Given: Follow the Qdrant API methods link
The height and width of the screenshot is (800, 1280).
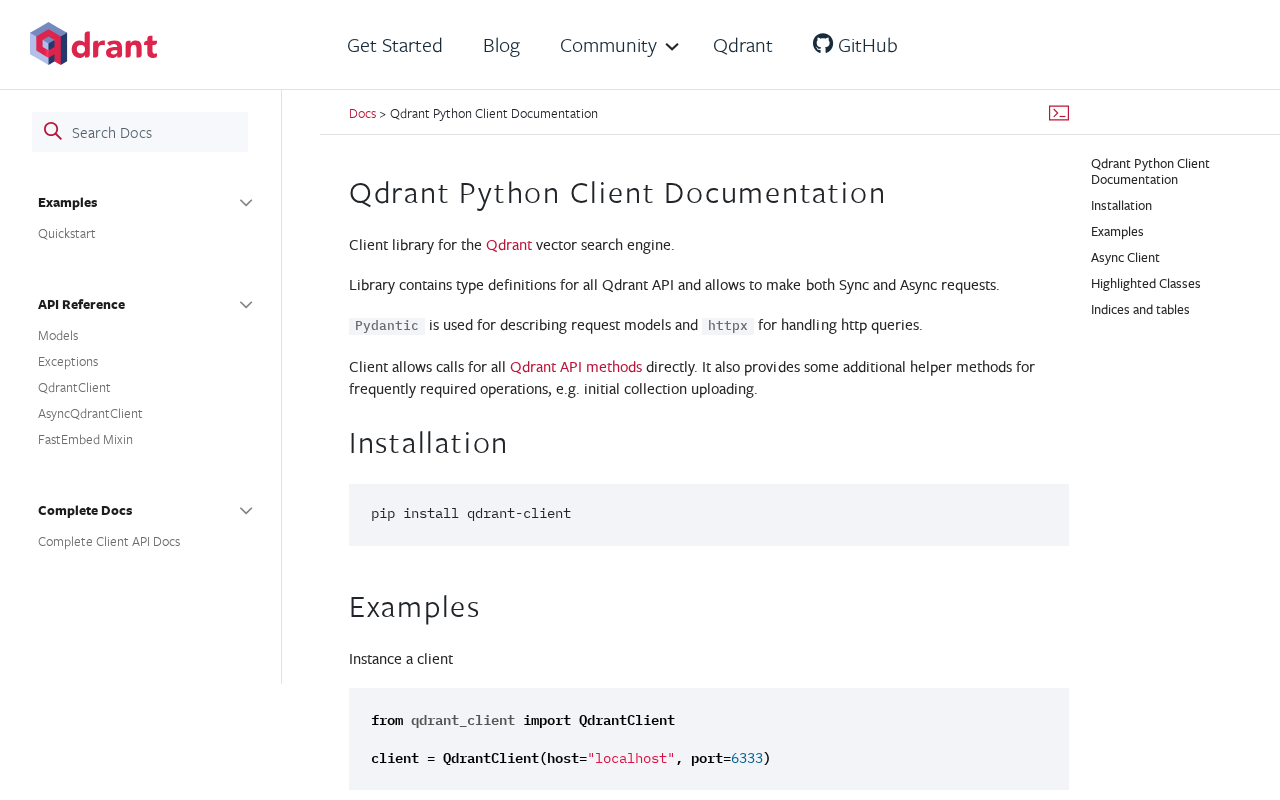Looking at the screenshot, I should [576, 367].
